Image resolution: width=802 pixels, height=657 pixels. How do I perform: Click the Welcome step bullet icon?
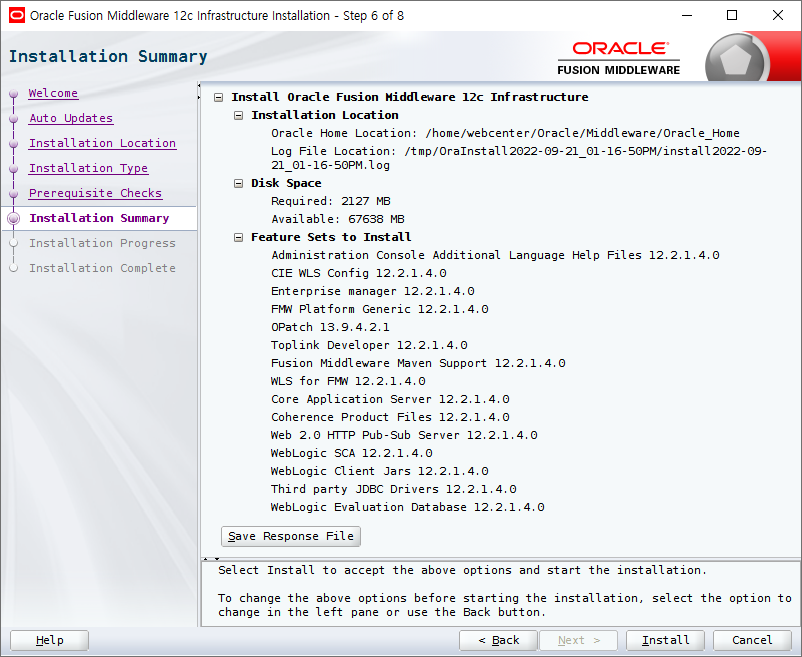coord(14,94)
